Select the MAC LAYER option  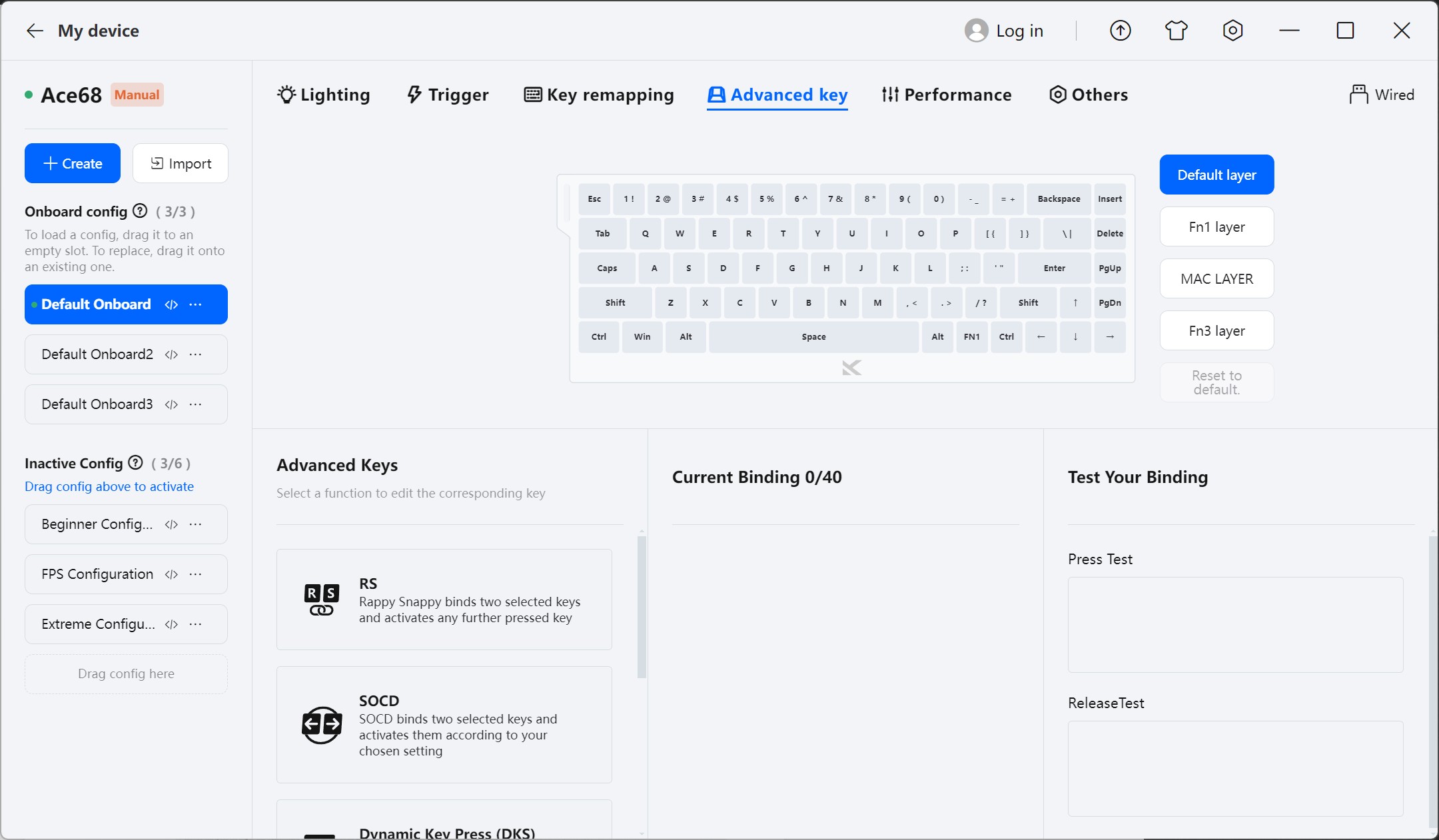tap(1216, 278)
